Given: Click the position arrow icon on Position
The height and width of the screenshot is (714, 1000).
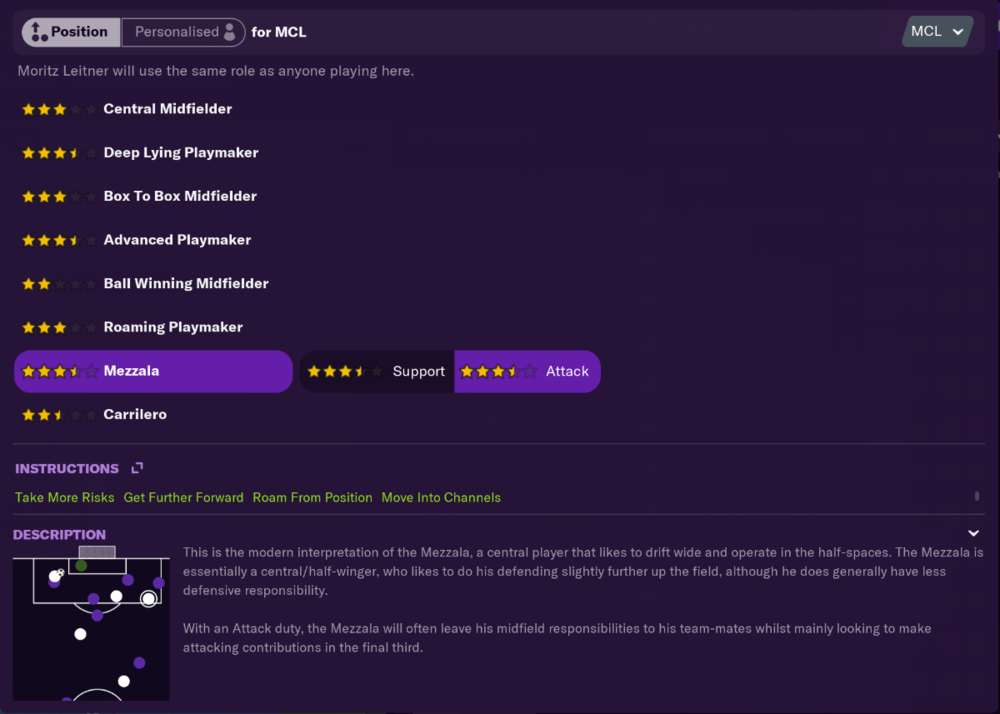Looking at the screenshot, I should (x=38, y=32).
